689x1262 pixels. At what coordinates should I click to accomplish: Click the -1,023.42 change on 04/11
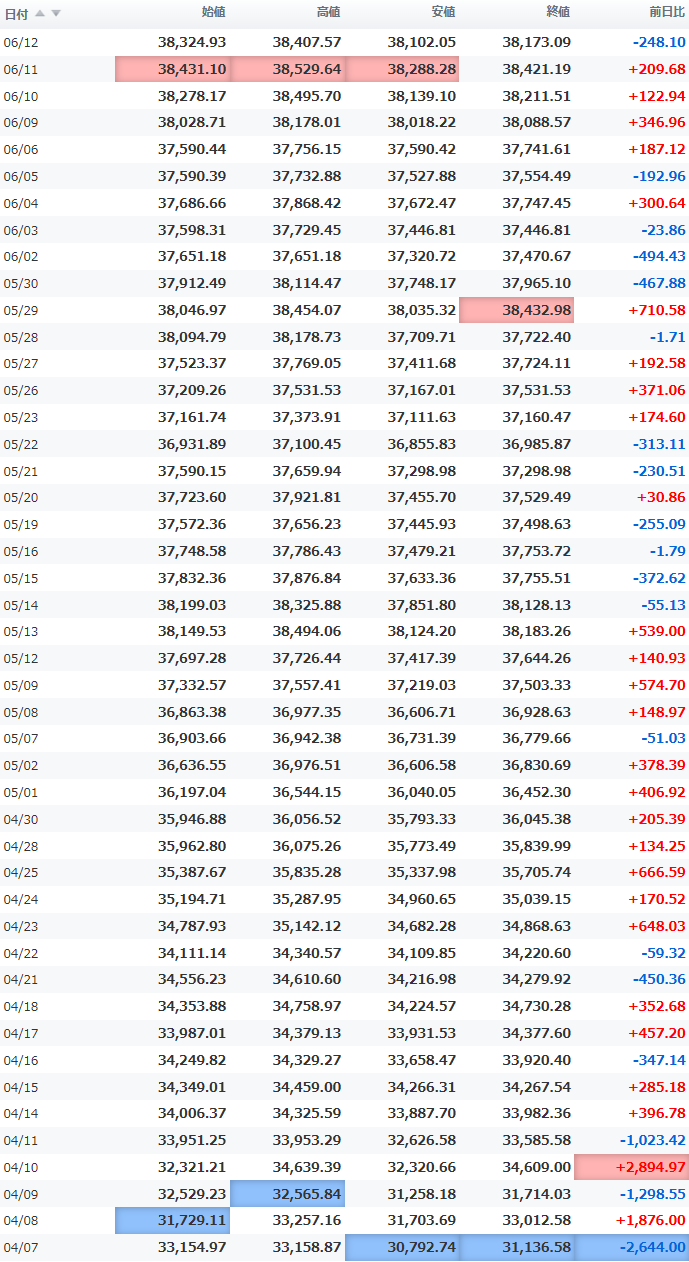coord(652,1140)
